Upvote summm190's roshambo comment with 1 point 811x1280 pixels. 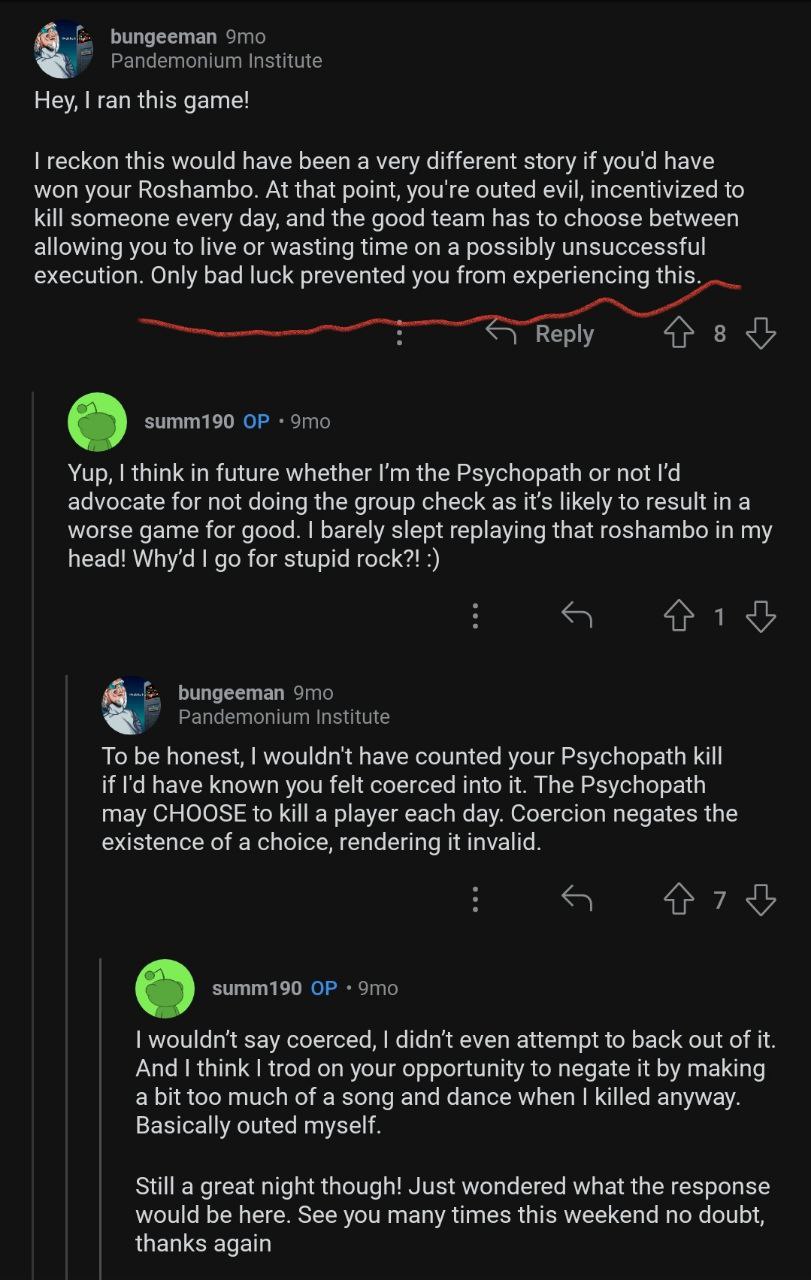click(679, 617)
